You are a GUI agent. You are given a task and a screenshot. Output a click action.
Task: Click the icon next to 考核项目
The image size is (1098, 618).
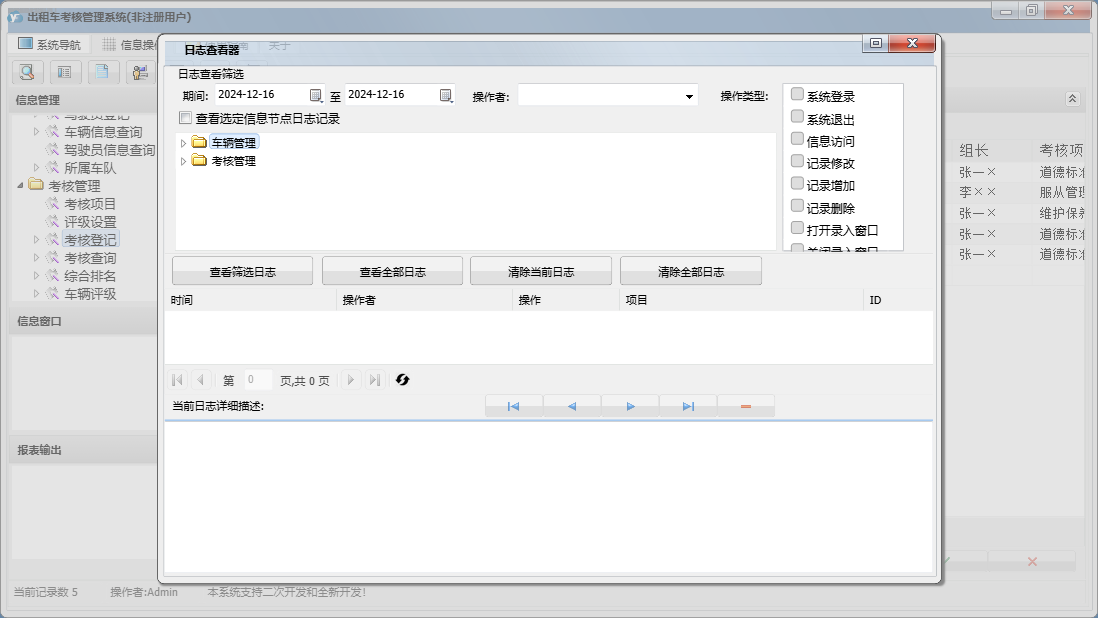tap(53, 204)
